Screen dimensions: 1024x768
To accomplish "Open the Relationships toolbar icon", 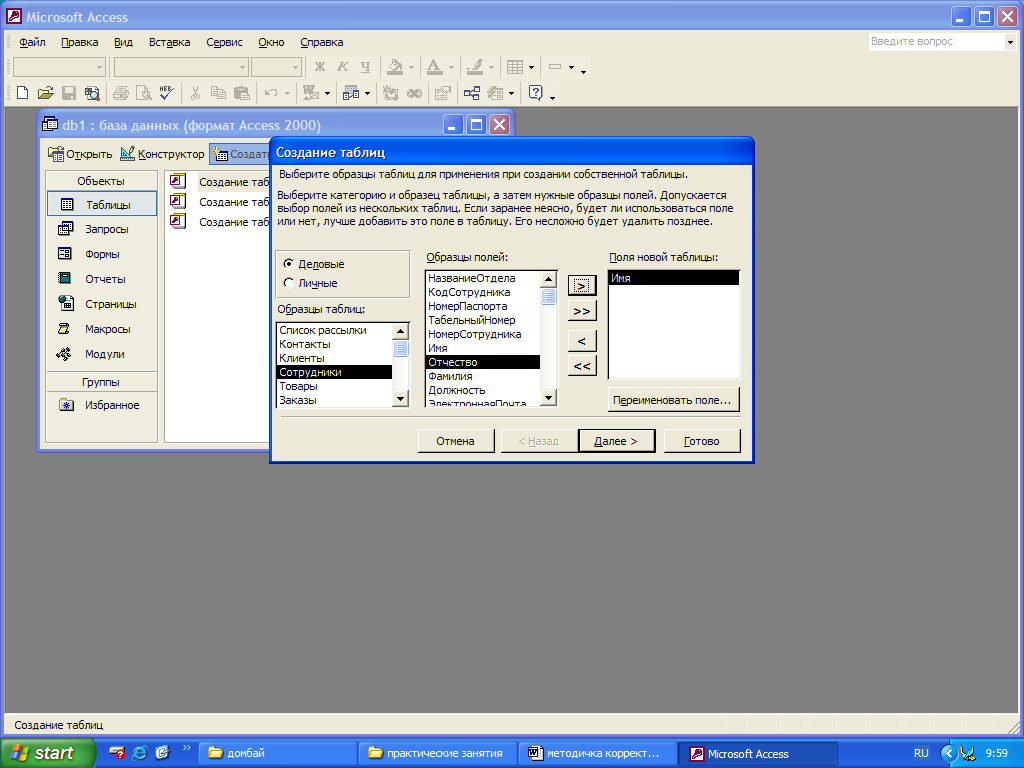I will click(x=472, y=93).
